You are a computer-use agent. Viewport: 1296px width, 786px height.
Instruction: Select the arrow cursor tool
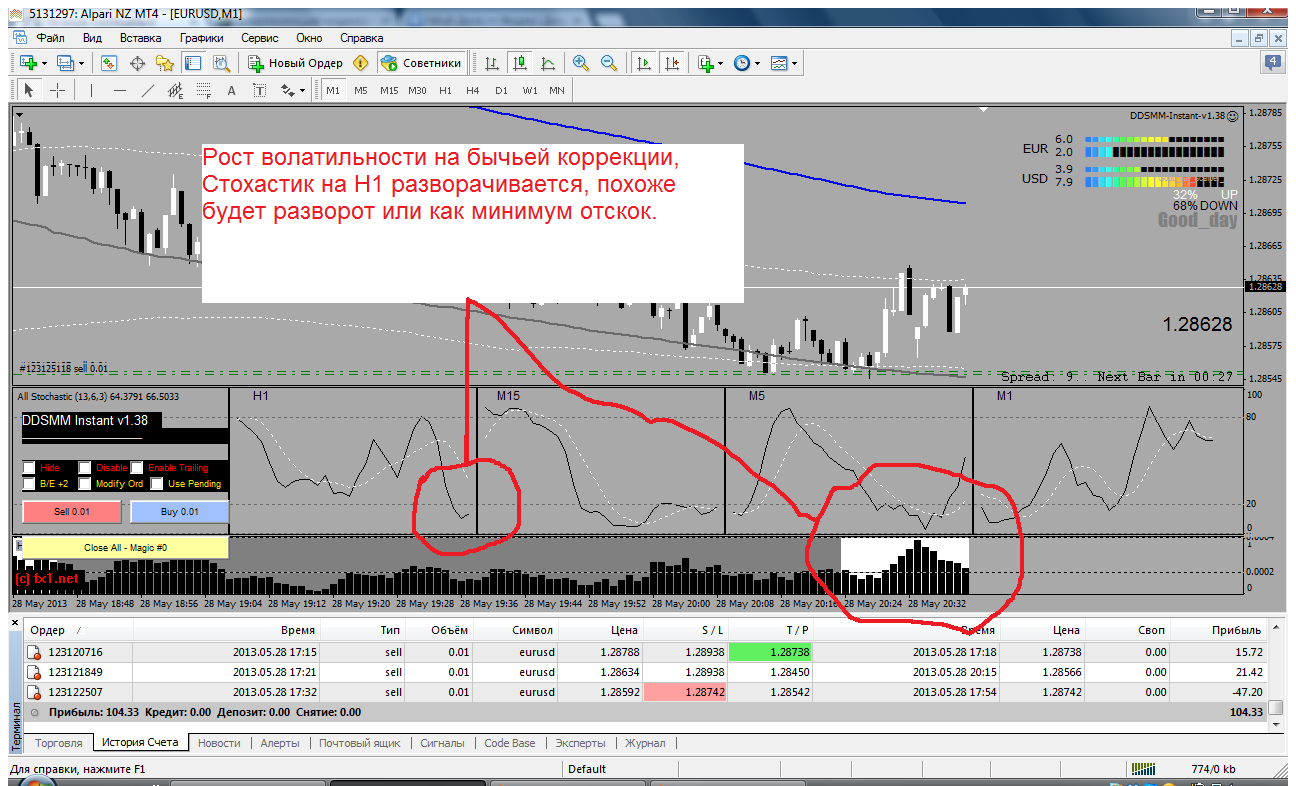(29, 90)
